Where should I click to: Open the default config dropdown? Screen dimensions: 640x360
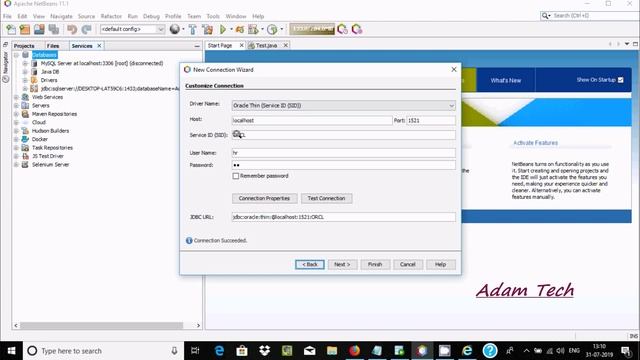coord(133,29)
